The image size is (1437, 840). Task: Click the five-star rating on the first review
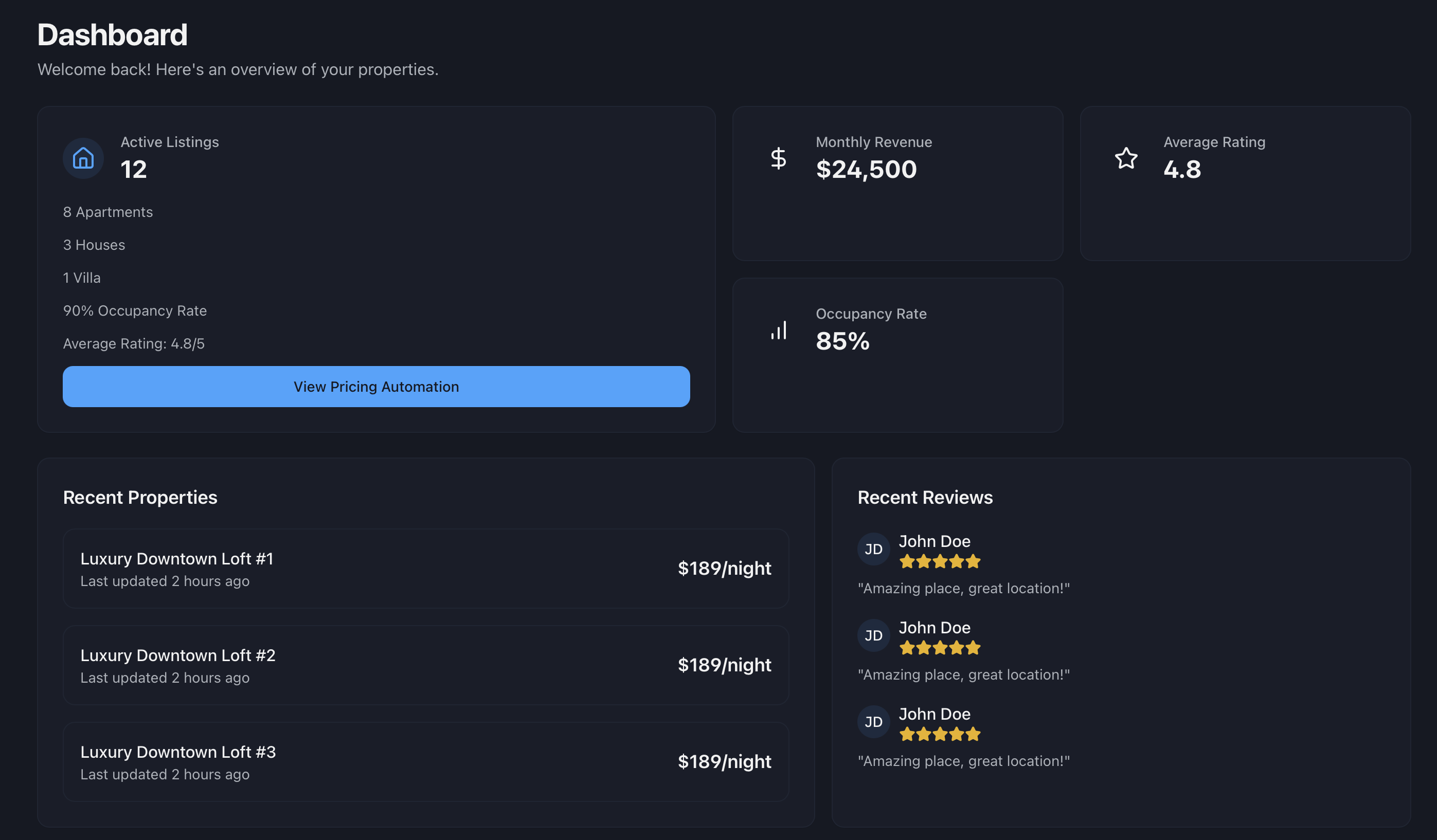point(939,562)
